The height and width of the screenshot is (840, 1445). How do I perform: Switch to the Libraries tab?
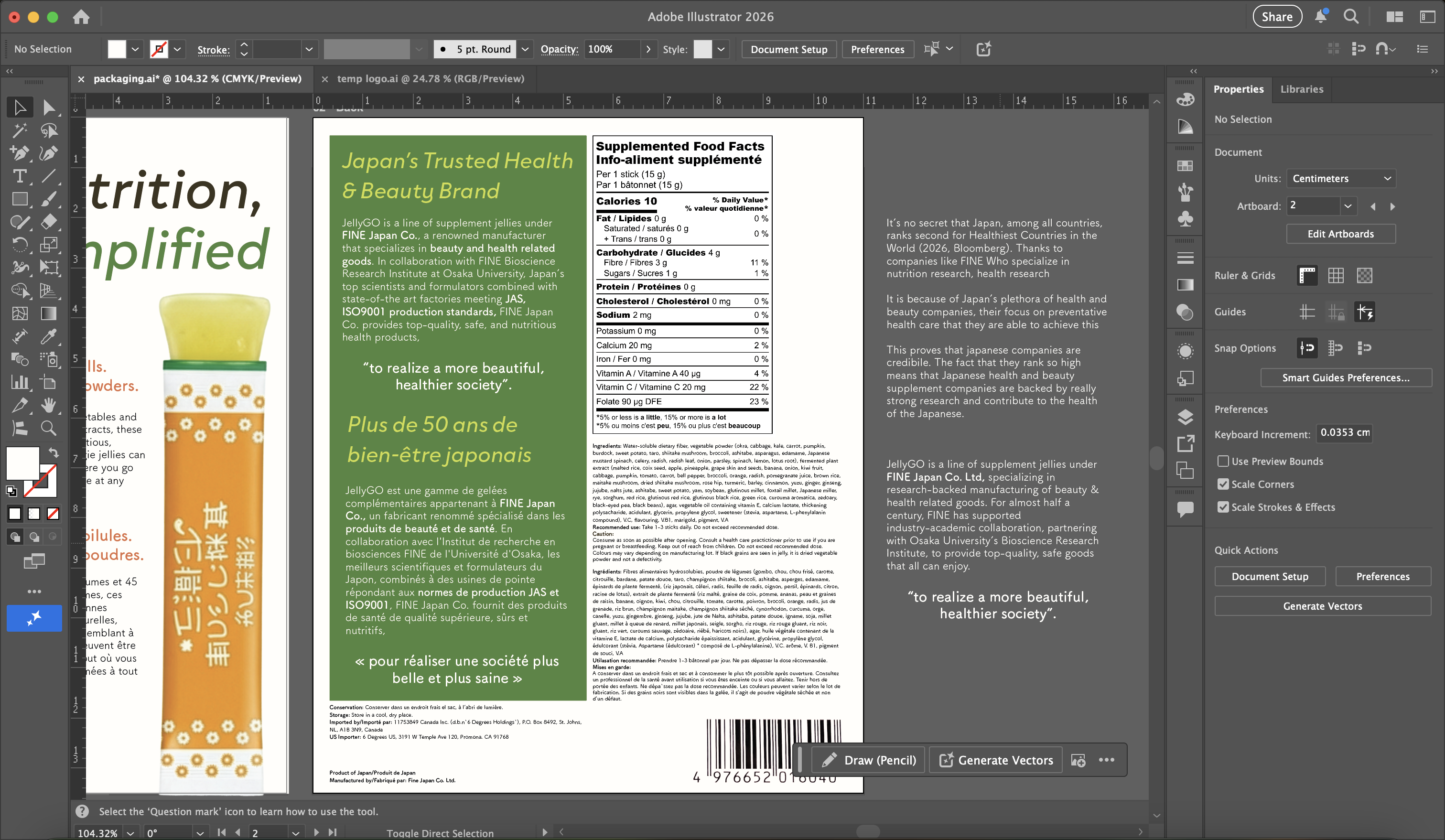coord(1302,89)
